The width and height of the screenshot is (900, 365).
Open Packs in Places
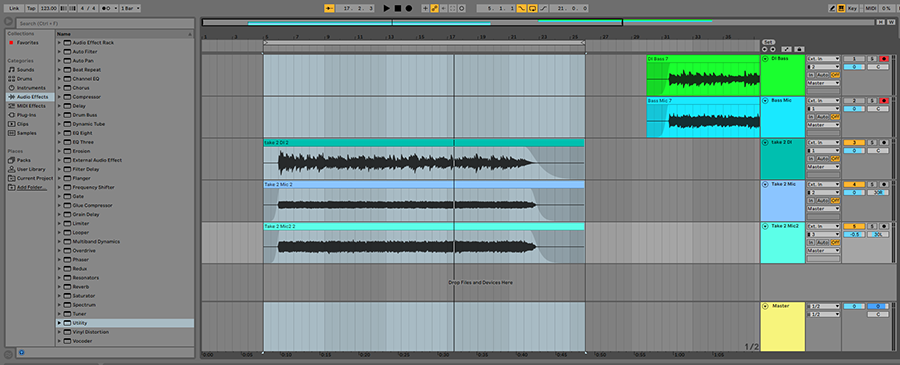pyautogui.click(x=24, y=160)
